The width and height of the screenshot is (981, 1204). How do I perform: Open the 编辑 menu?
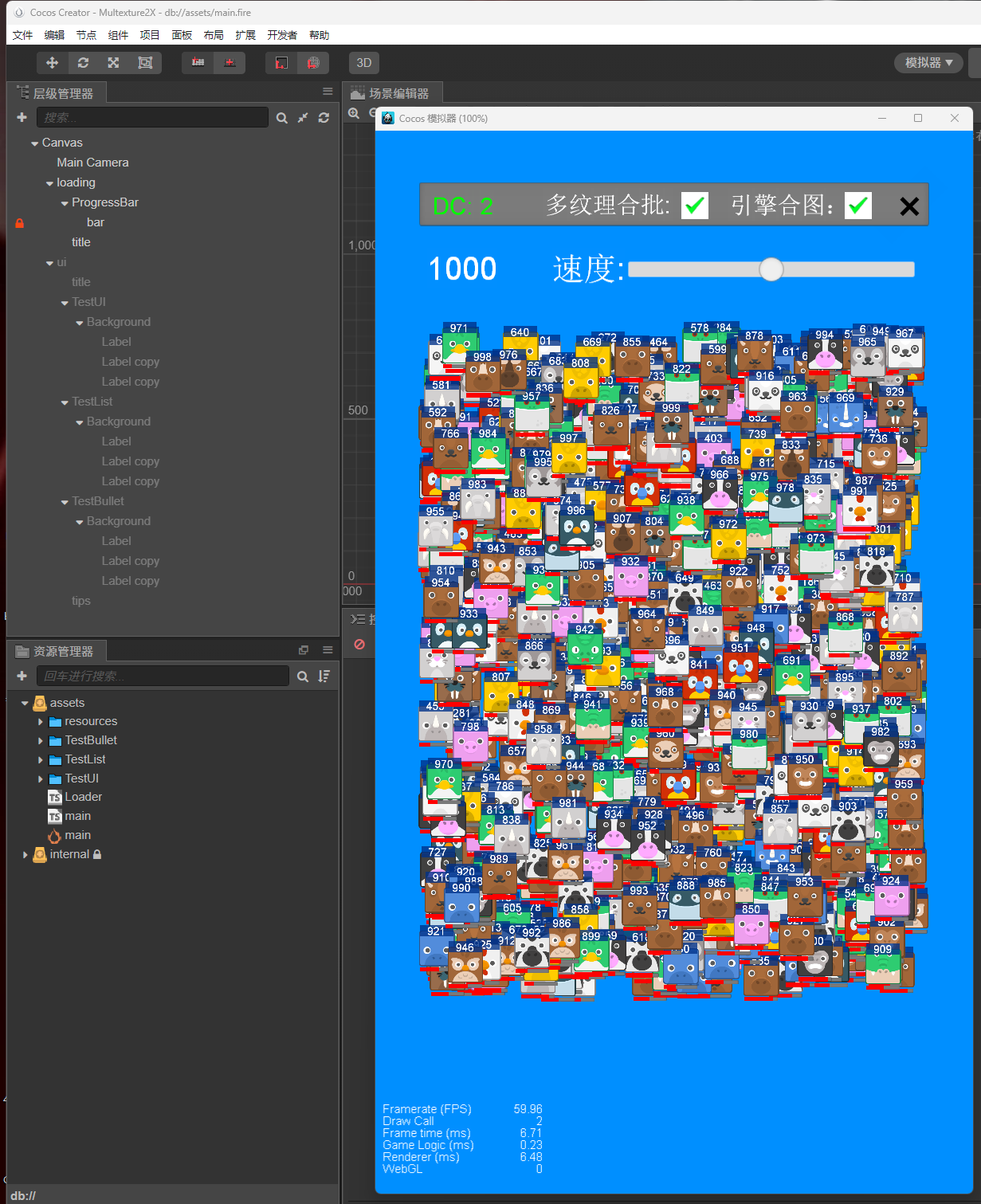pyautogui.click(x=54, y=35)
